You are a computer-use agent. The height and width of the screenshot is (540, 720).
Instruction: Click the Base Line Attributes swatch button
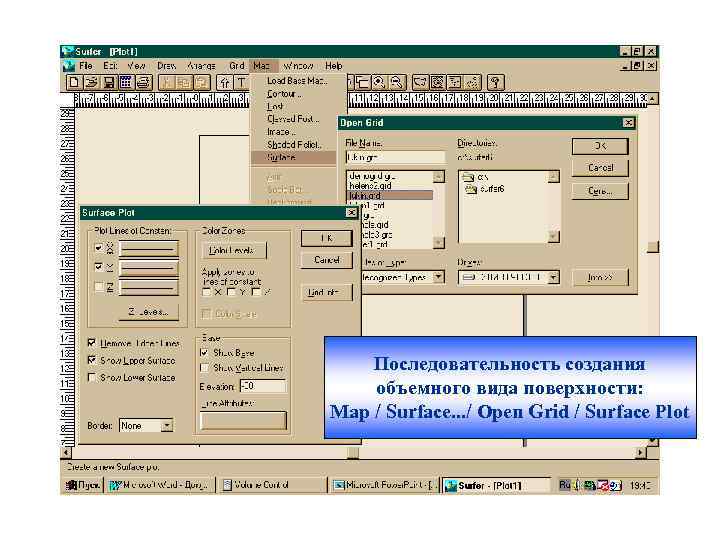(x=243, y=421)
